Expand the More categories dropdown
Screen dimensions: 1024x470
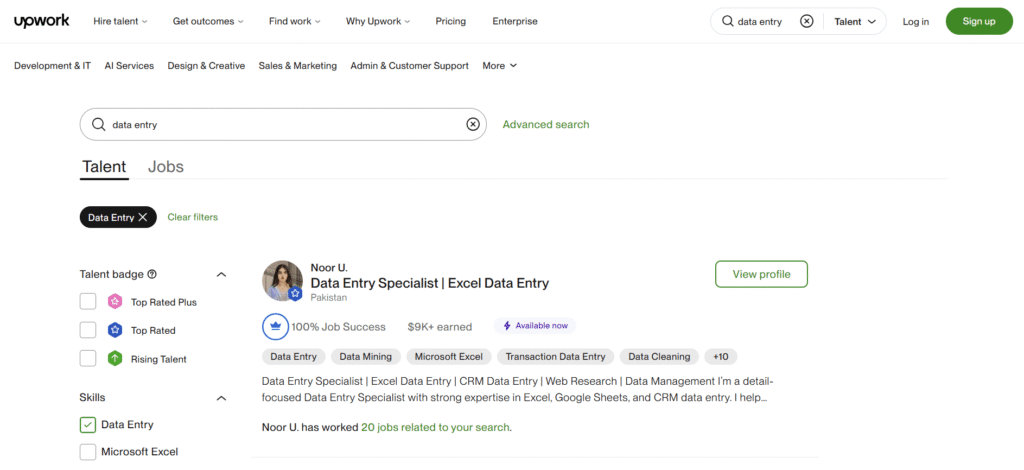click(x=500, y=65)
